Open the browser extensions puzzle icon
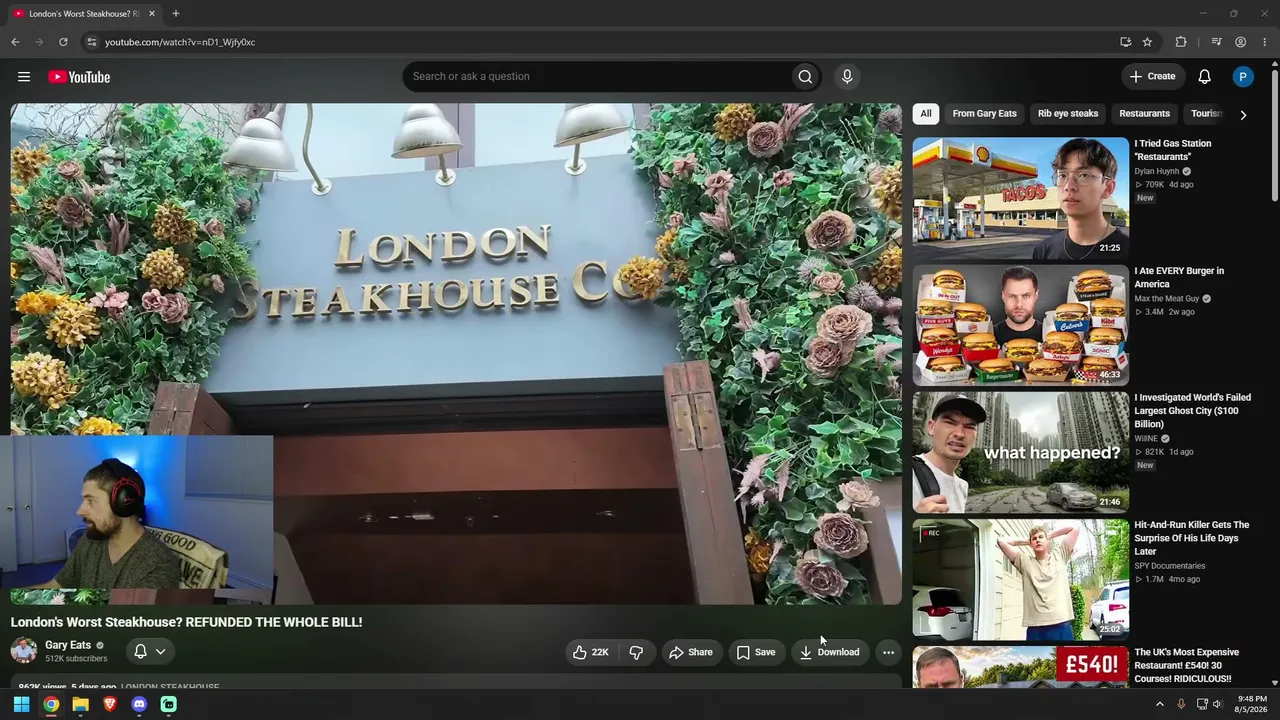This screenshot has height=720, width=1280. (x=1181, y=42)
